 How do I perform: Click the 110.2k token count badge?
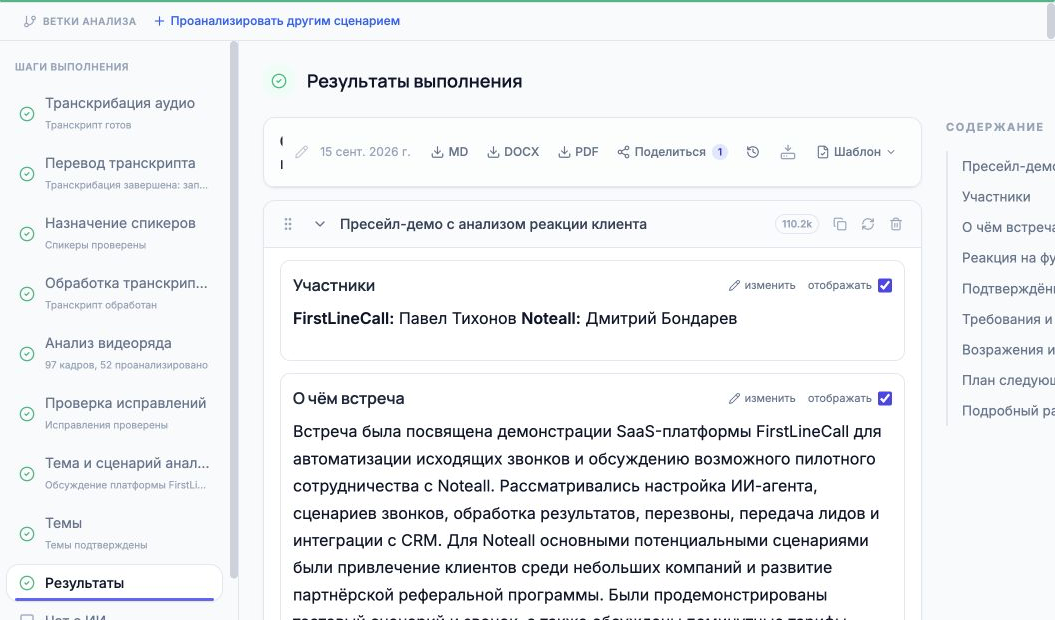[x=797, y=224]
